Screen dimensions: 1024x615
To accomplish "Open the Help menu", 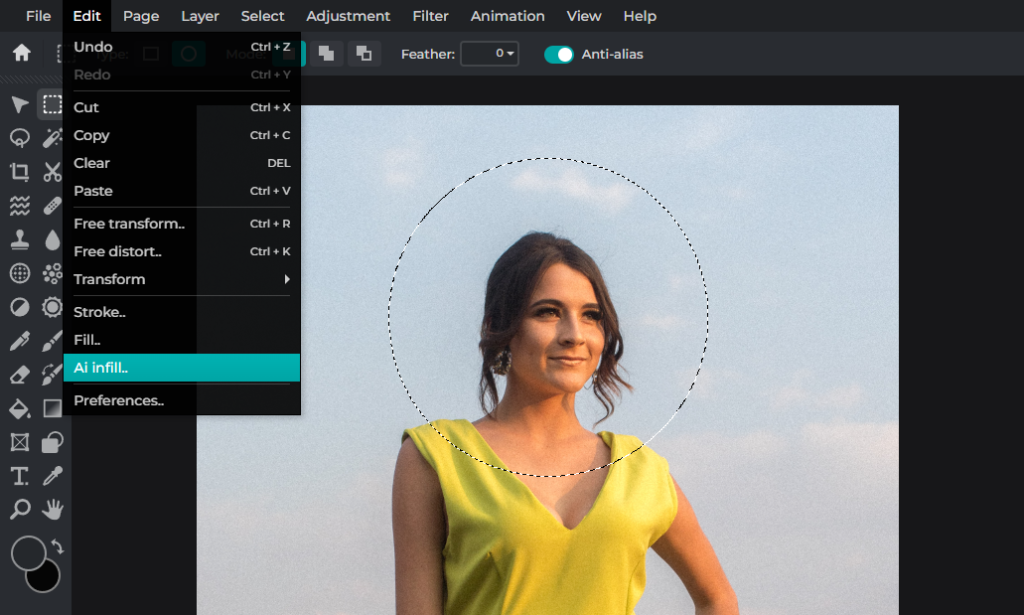I will (x=639, y=16).
